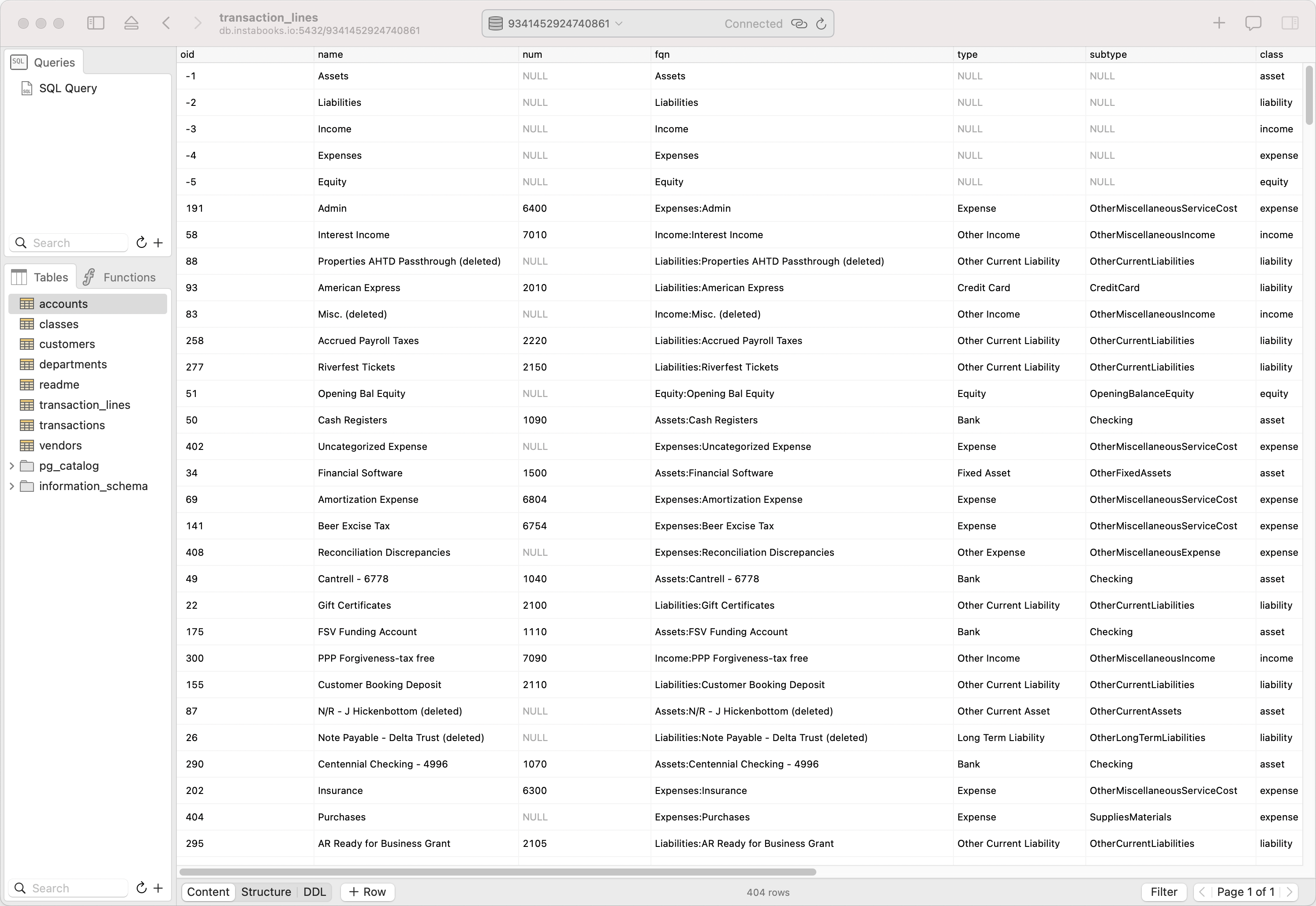Expand the pg_catalog schema folder

pyautogui.click(x=11, y=466)
